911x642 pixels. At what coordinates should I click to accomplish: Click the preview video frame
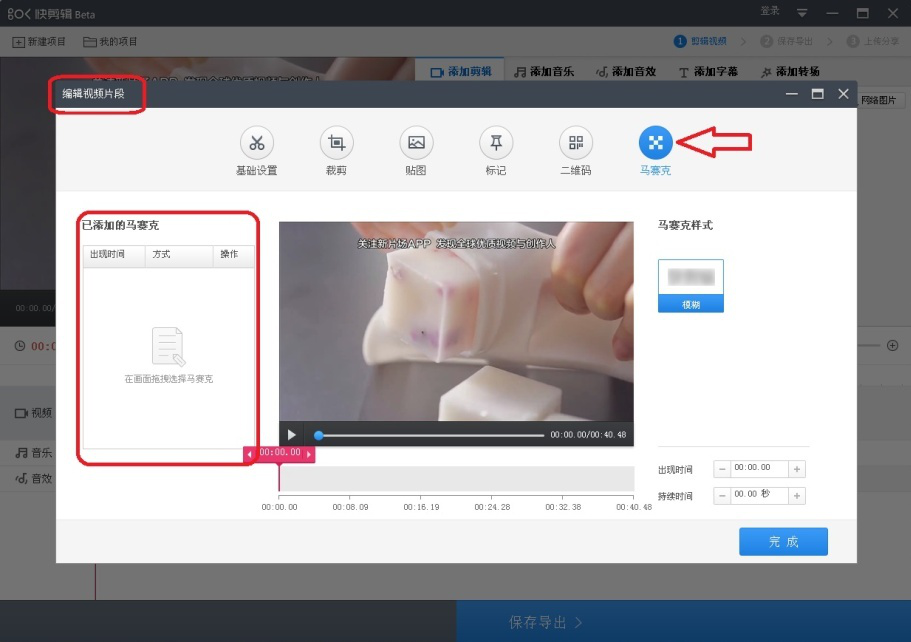pyautogui.click(x=456, y=321)
